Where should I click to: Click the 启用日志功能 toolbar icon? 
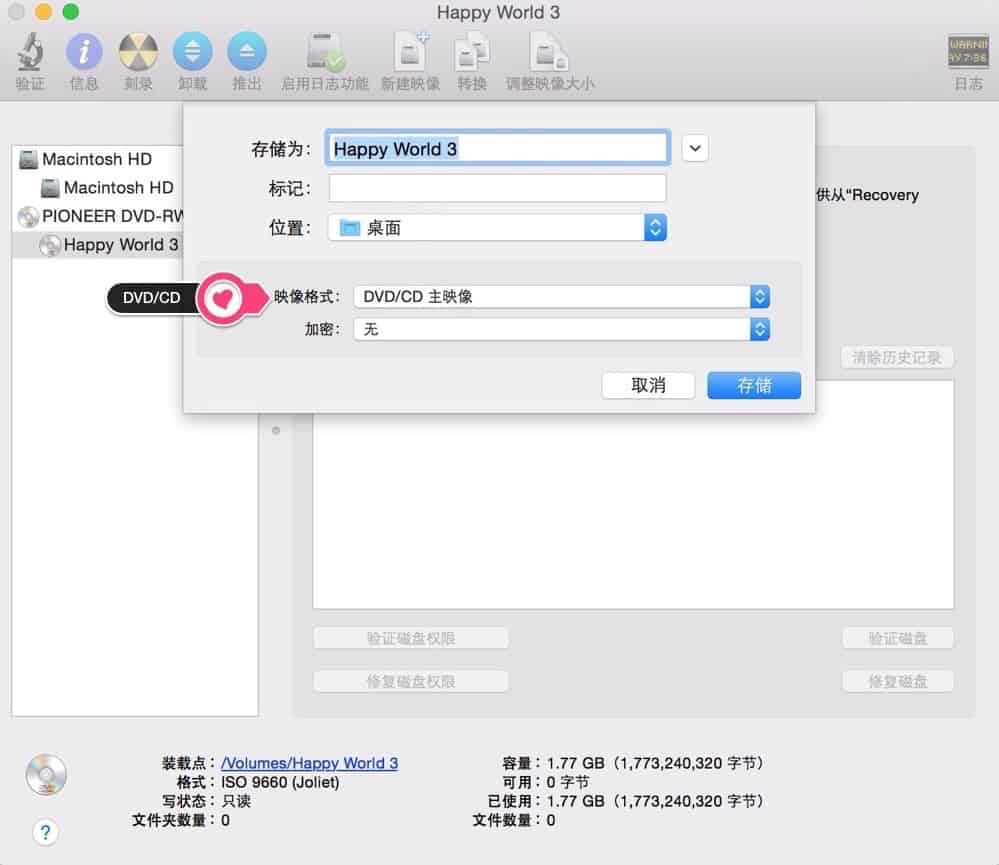325,52
